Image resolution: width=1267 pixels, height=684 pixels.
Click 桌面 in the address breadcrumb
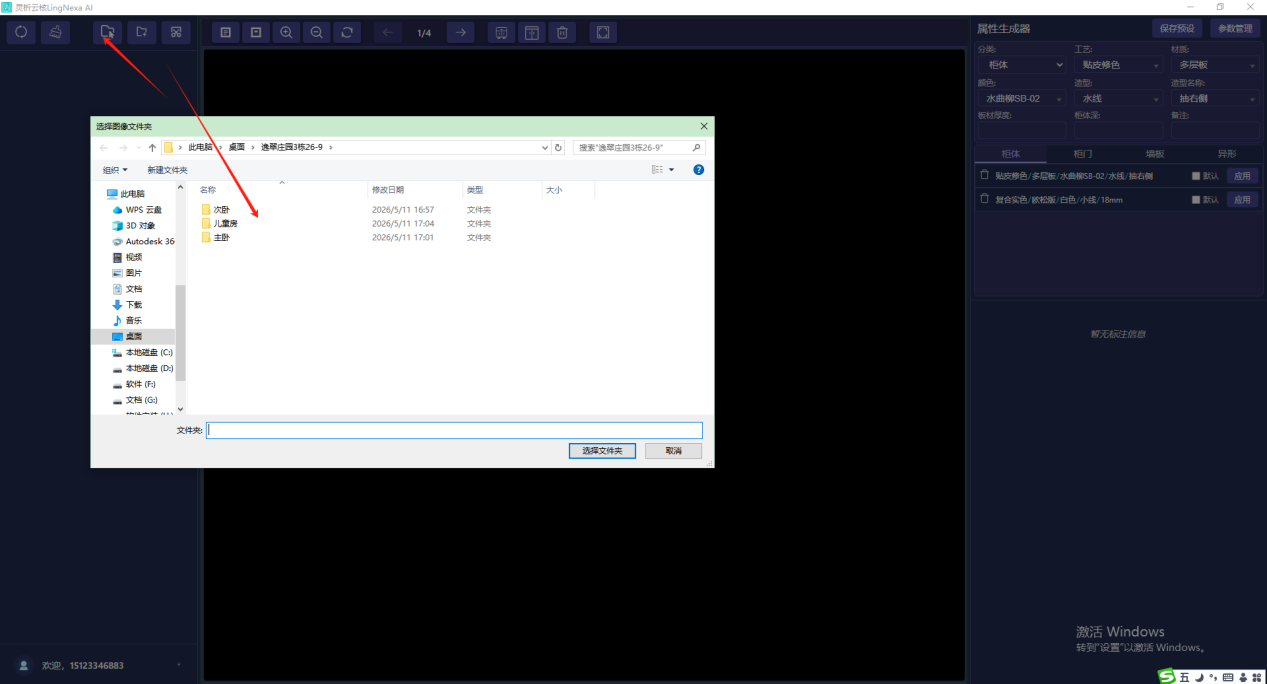click(x=237, y=147)
